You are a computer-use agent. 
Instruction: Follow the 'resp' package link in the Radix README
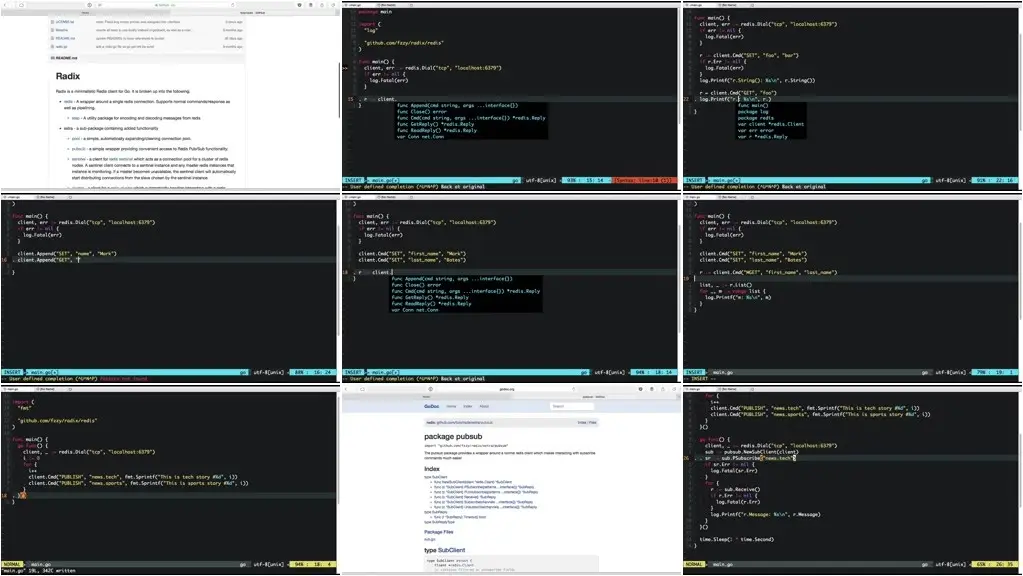point(76,118)
